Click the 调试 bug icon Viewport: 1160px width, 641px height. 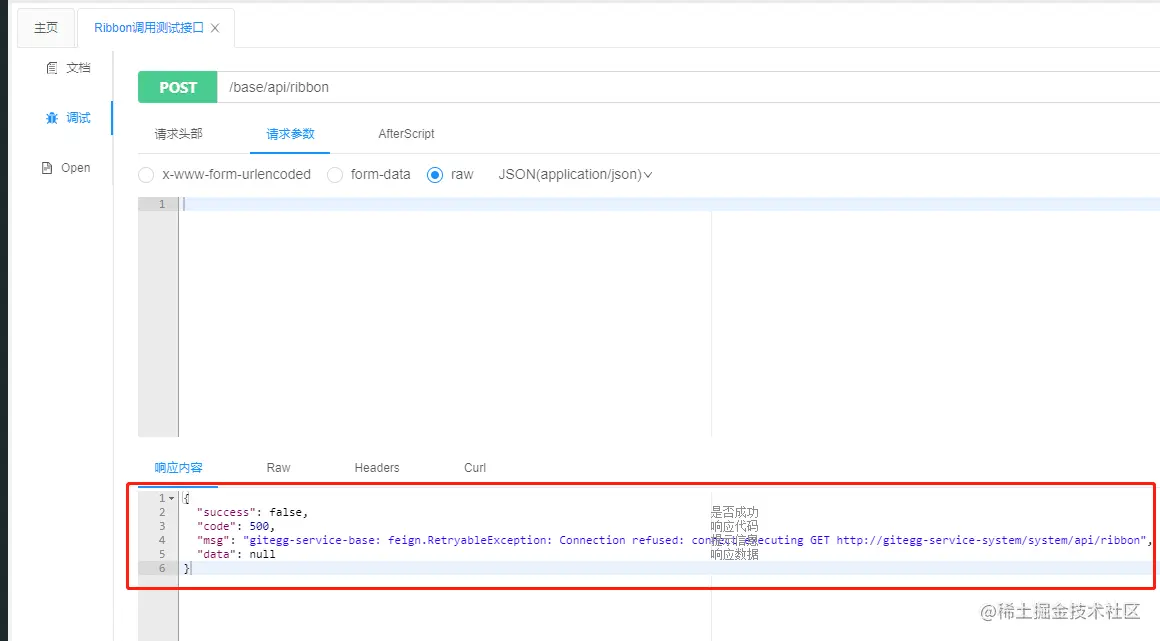click(x=52, y=118)
